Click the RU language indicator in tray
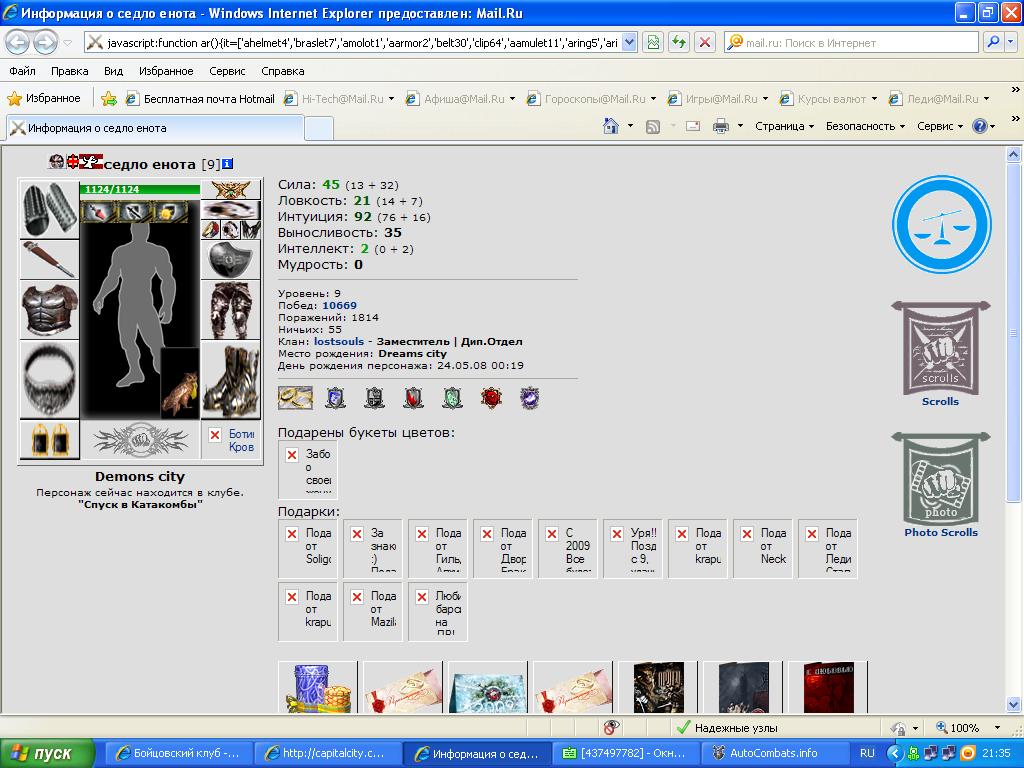 867,753
